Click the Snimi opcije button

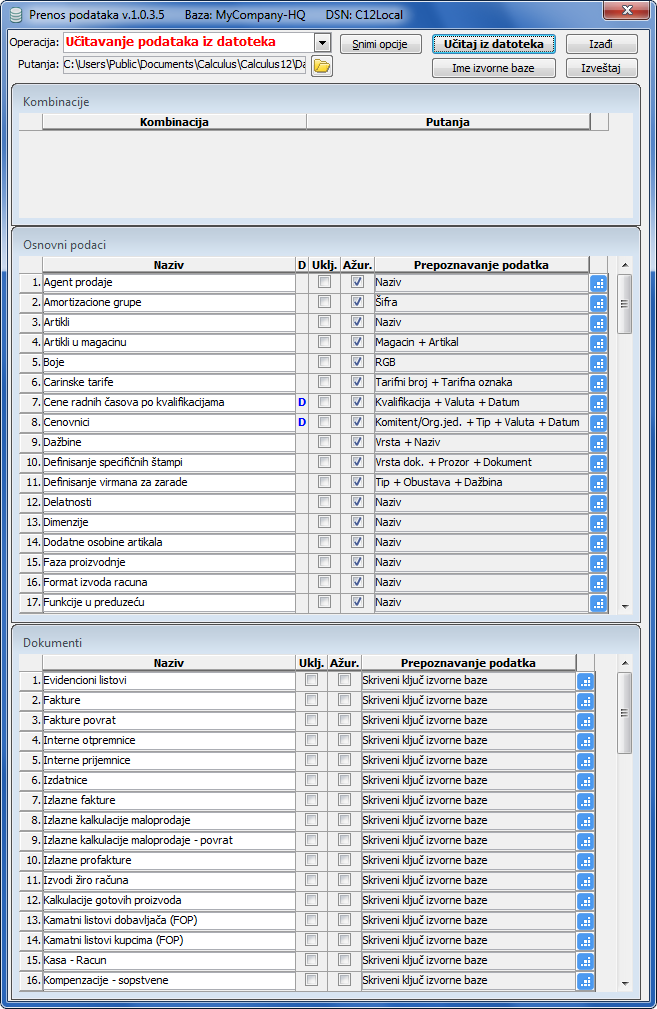[380, 45]
